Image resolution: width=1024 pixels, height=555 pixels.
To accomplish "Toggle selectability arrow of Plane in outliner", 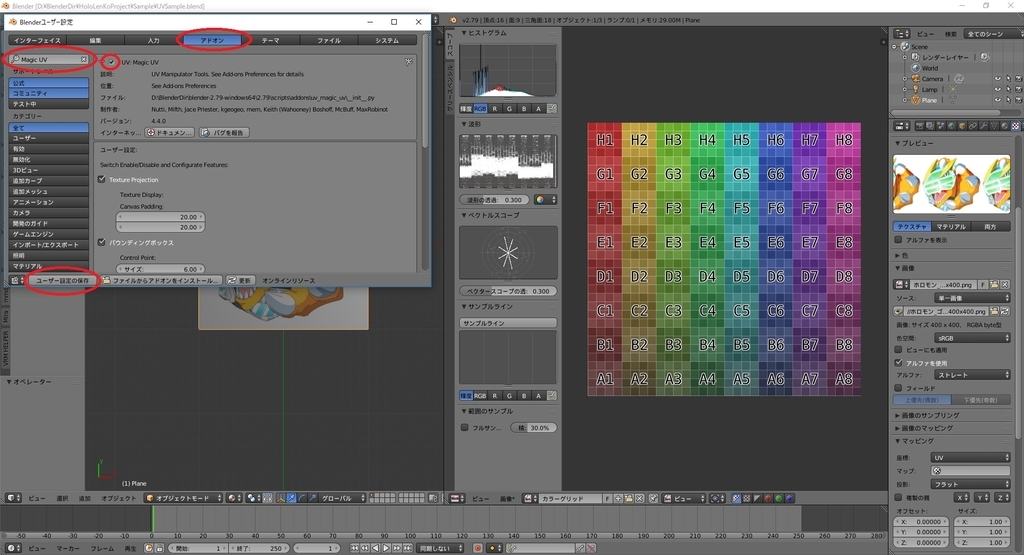I will click(1008, 100).
